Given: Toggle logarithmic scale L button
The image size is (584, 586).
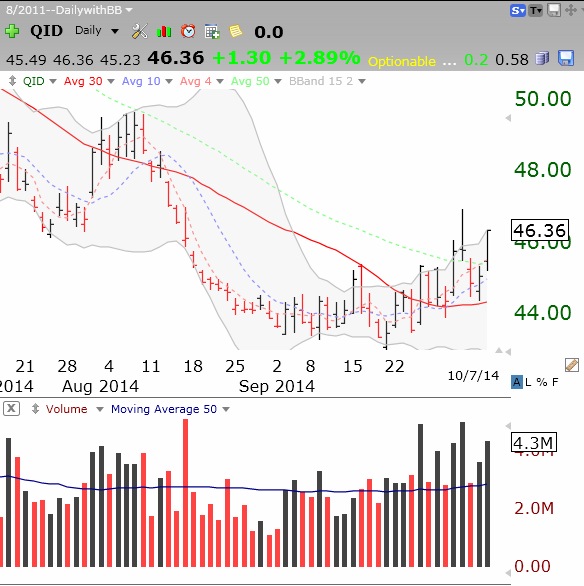Looking at the screenshot, I should point(528,382).
